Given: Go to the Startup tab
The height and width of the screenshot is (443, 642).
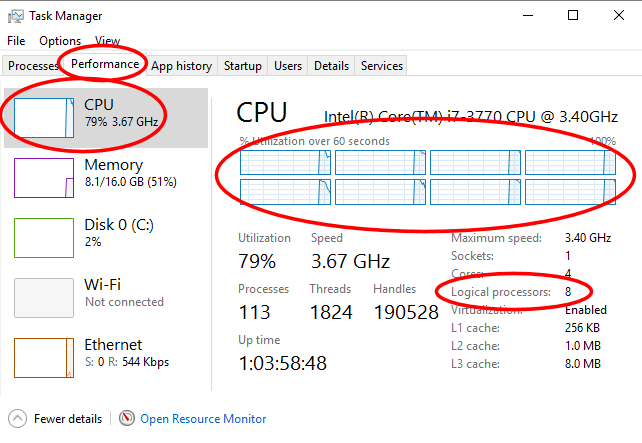Looking at the screenshot, I should coord(242,66).
